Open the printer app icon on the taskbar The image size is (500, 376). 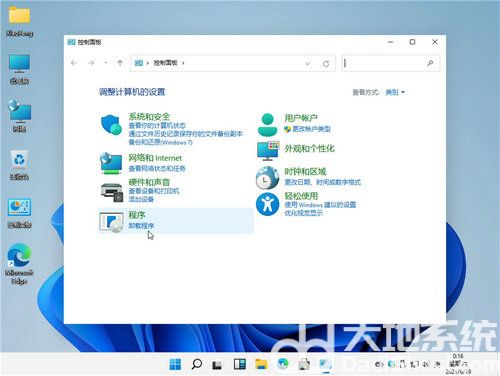click(304, 364)
